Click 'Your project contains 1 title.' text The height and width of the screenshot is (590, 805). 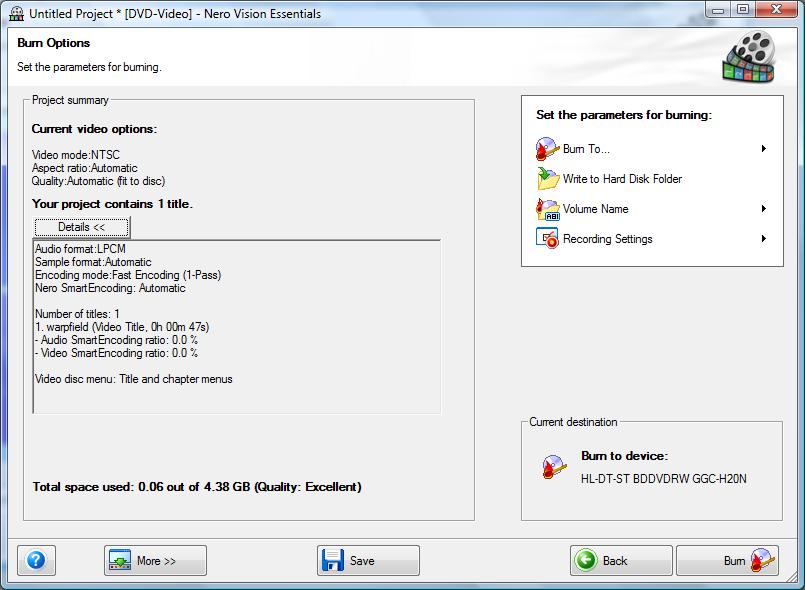pos(112,204)
